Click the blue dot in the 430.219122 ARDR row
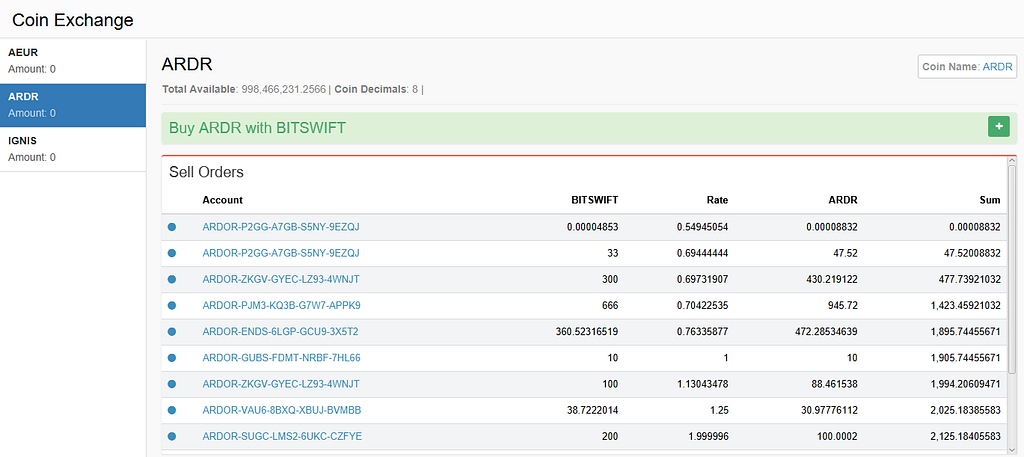Viewport: 1024px width, 457px height. point(172,279)
